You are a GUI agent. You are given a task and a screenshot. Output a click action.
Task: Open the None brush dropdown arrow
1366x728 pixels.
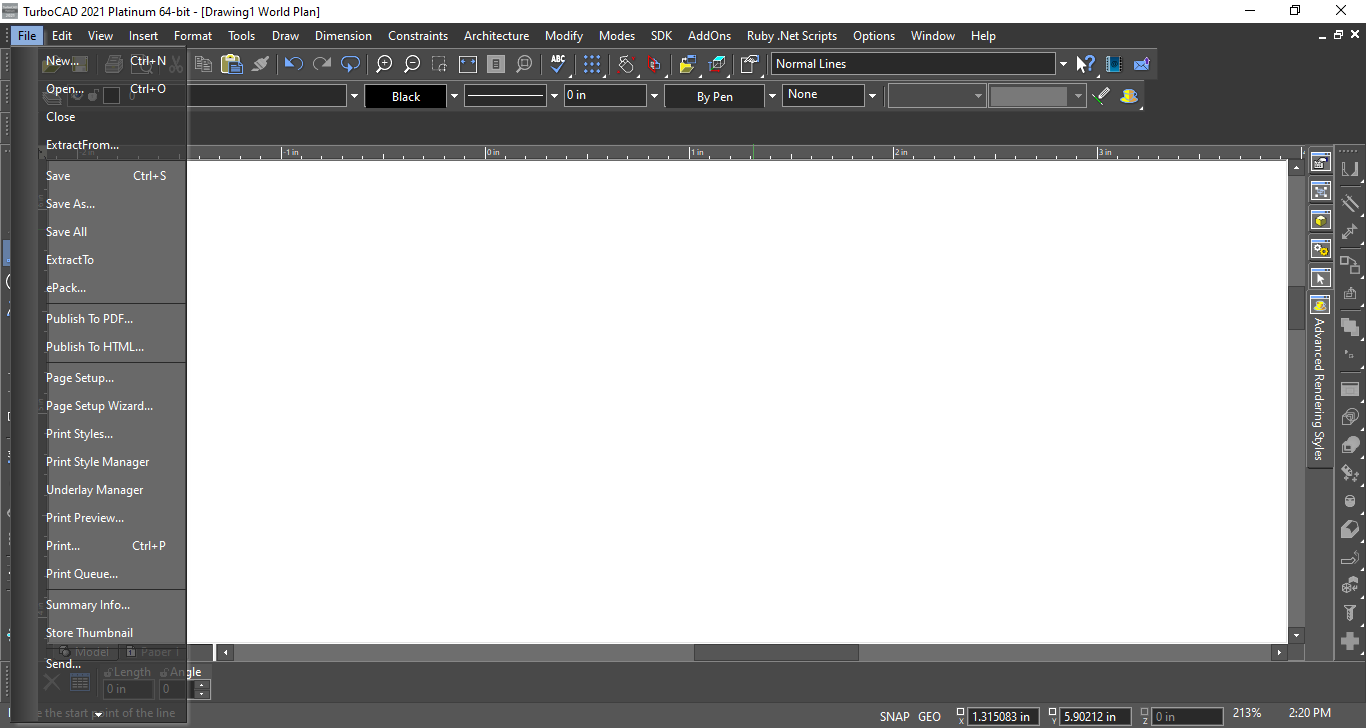(x=872, y=96)
